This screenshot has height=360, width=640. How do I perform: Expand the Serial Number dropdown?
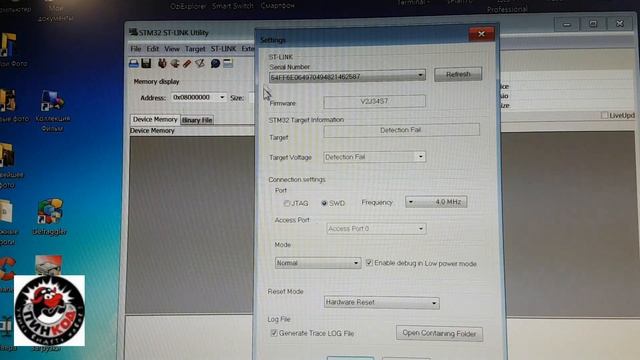click(420, 76)
